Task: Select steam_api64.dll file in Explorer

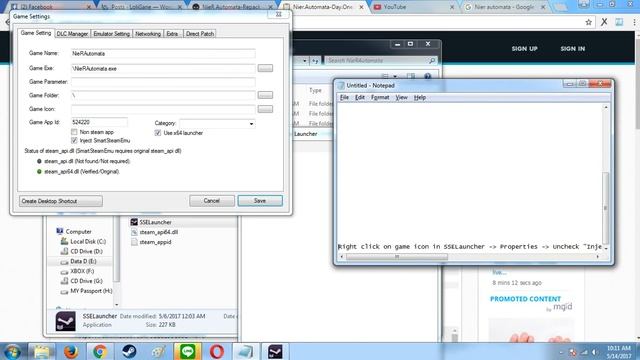Action: click(x=154, y=232)
